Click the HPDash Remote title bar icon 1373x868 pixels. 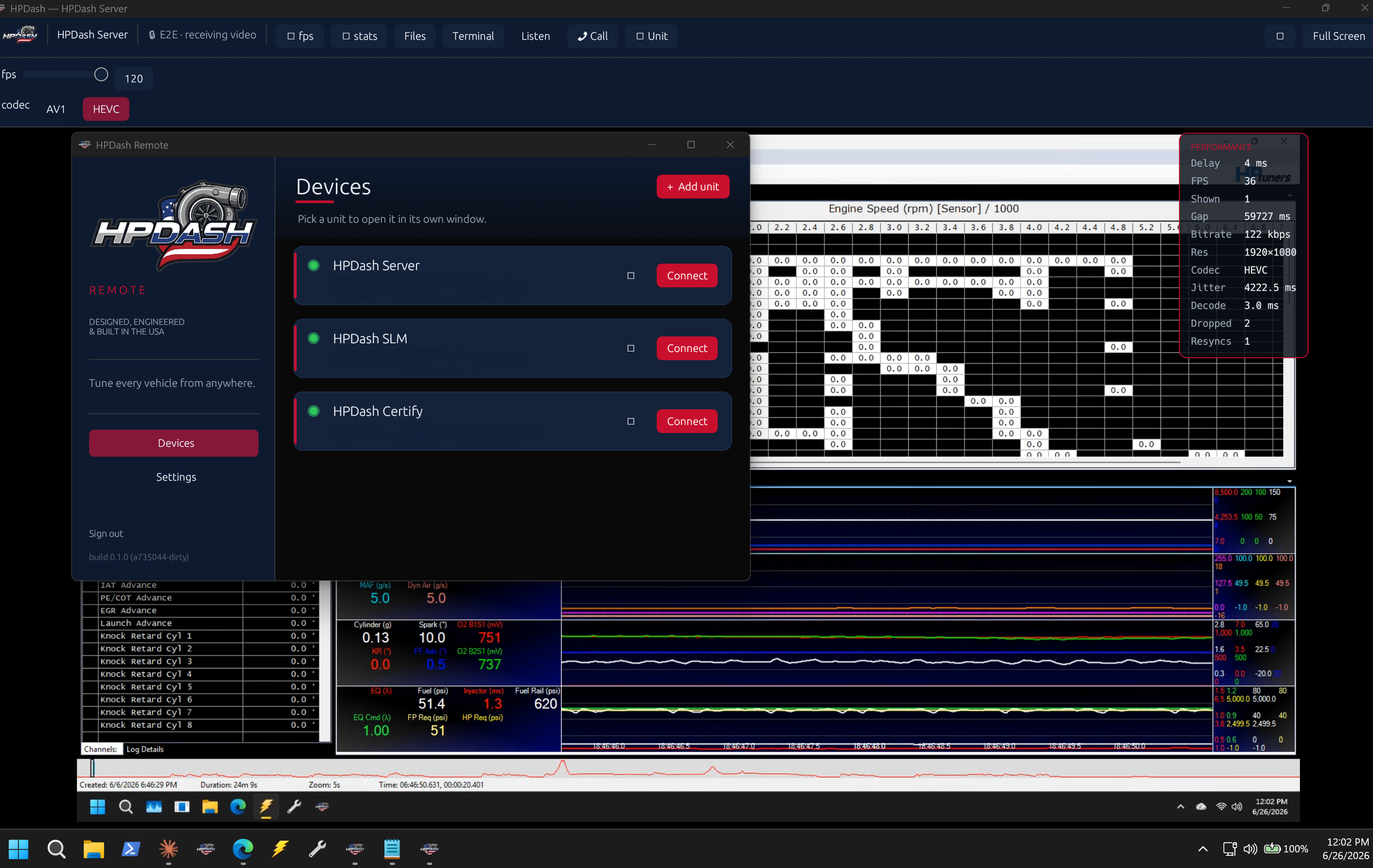pos(85,145)
